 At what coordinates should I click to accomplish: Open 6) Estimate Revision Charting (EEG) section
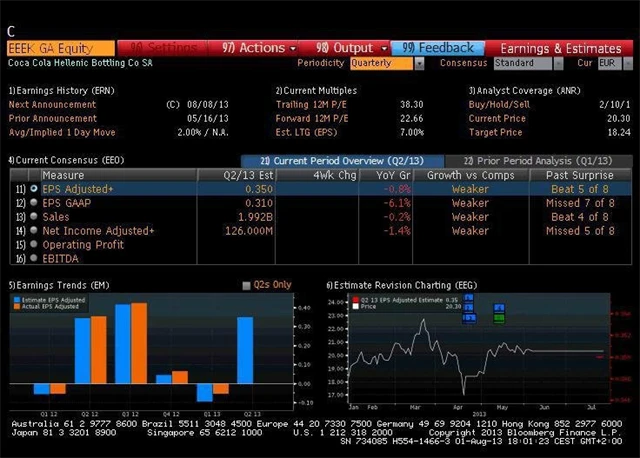tap(402, 285)
